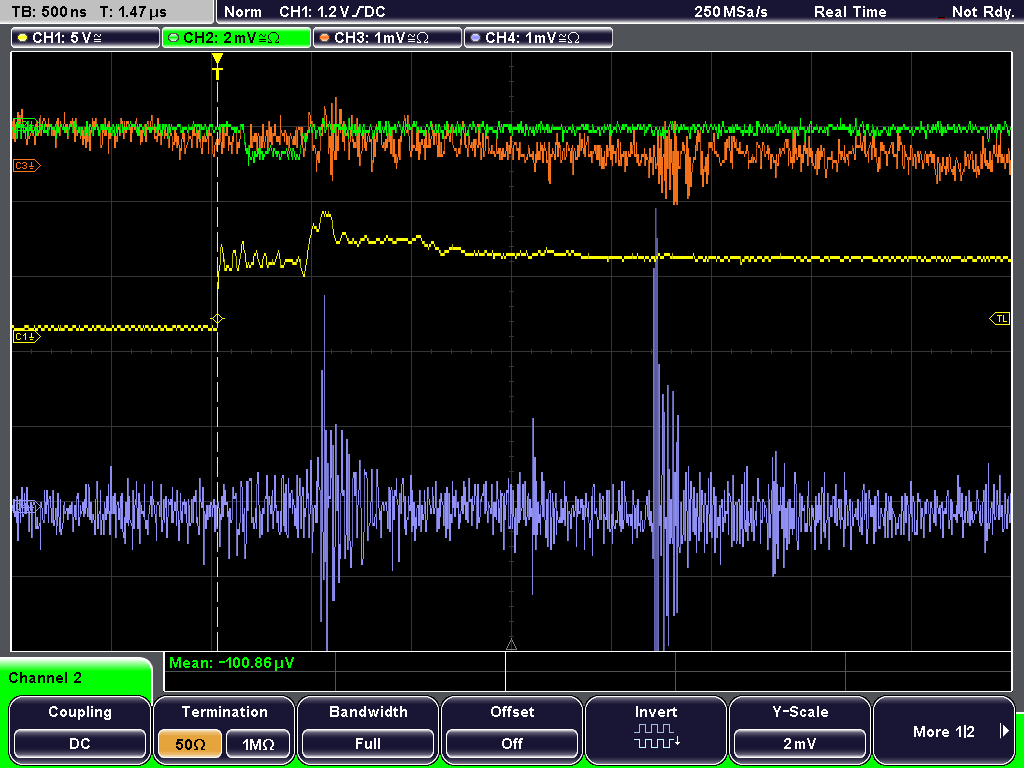Select the CH4 1 mV channel tab
The image size is (1024, 768).
(x=538, y=38)
